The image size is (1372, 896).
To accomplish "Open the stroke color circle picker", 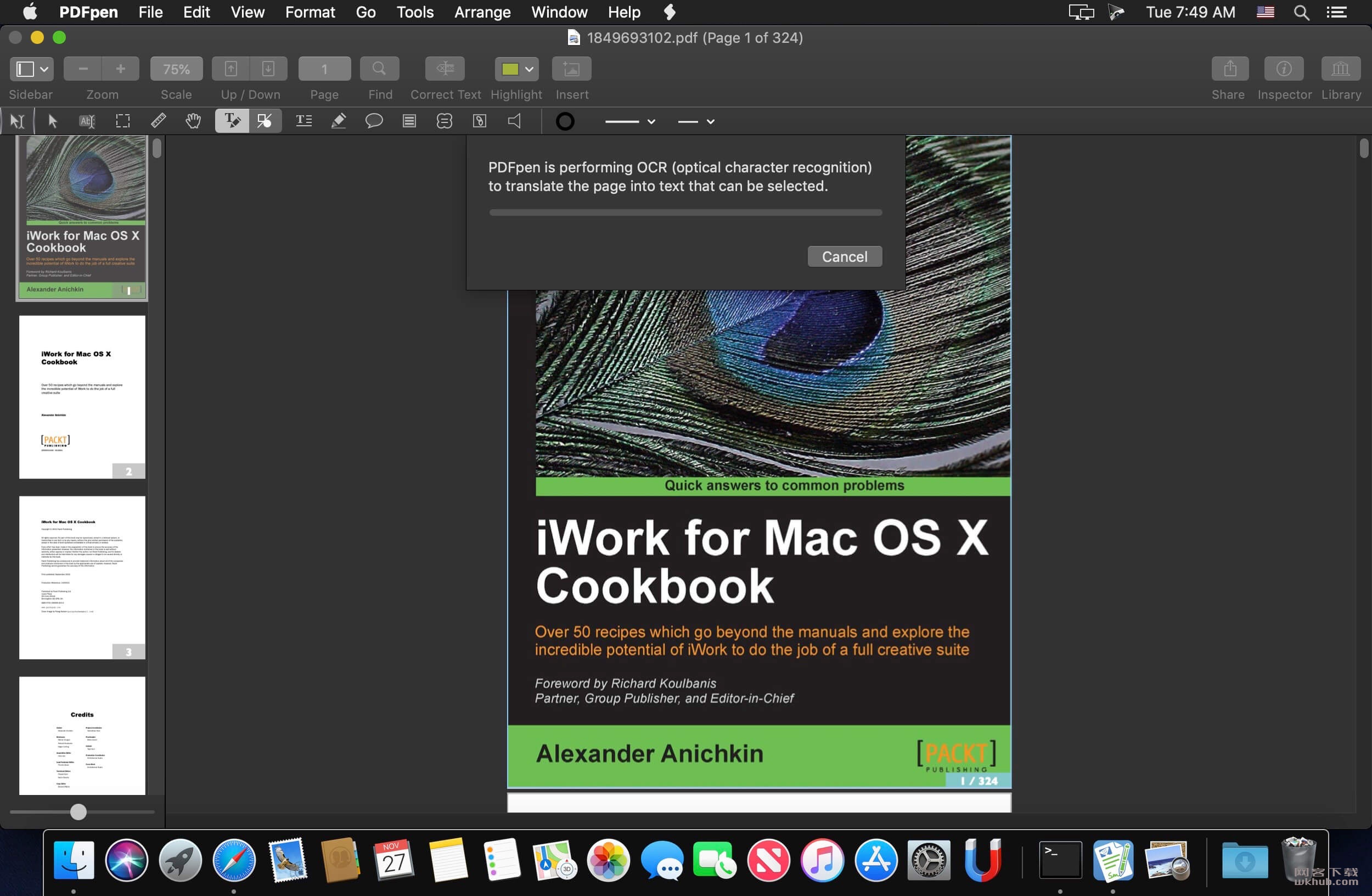I will [x=565, y=121].
